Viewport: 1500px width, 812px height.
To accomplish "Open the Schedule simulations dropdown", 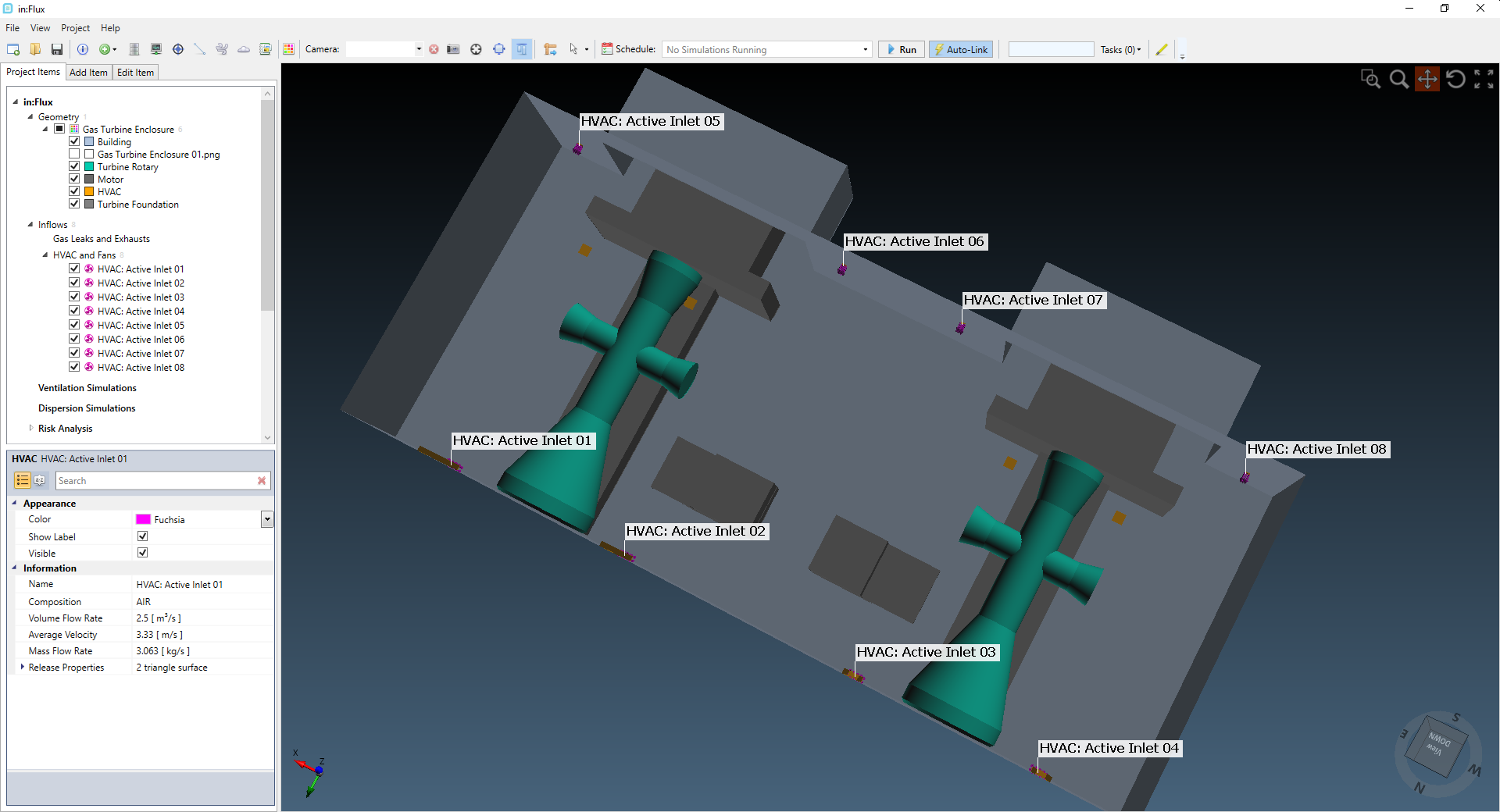I will point(864,49).
